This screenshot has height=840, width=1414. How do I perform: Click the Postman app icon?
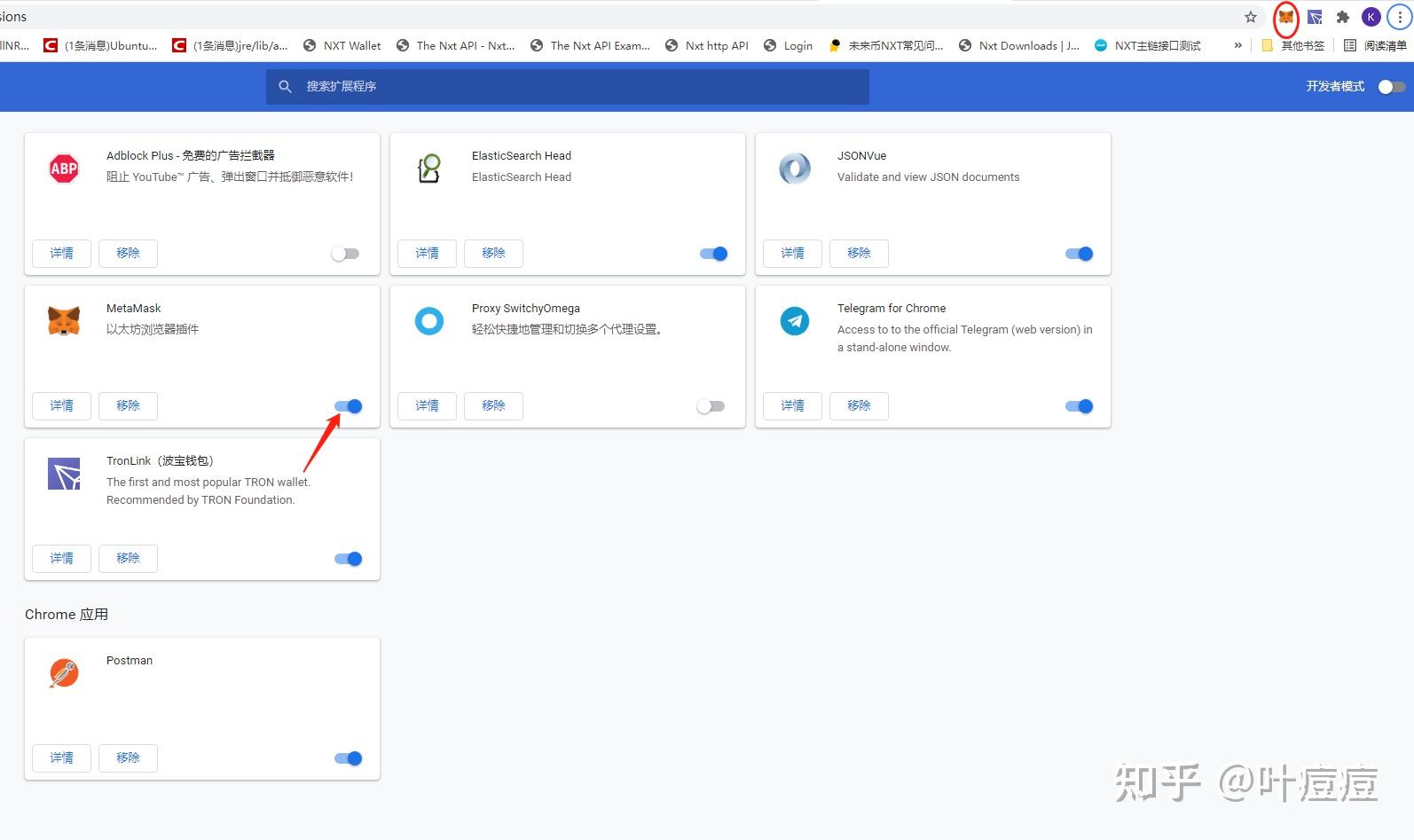[64, 673]
